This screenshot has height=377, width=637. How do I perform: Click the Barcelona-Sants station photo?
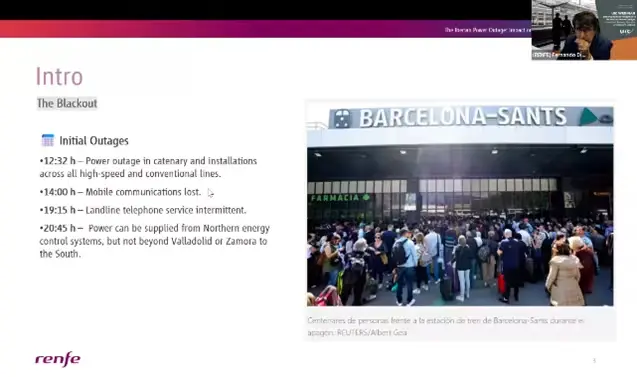[x=460, y=206]
